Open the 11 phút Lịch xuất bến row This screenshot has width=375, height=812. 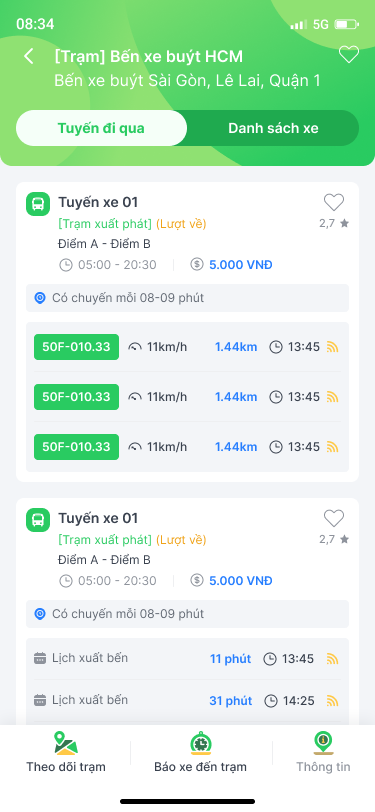tap(188, 659)
